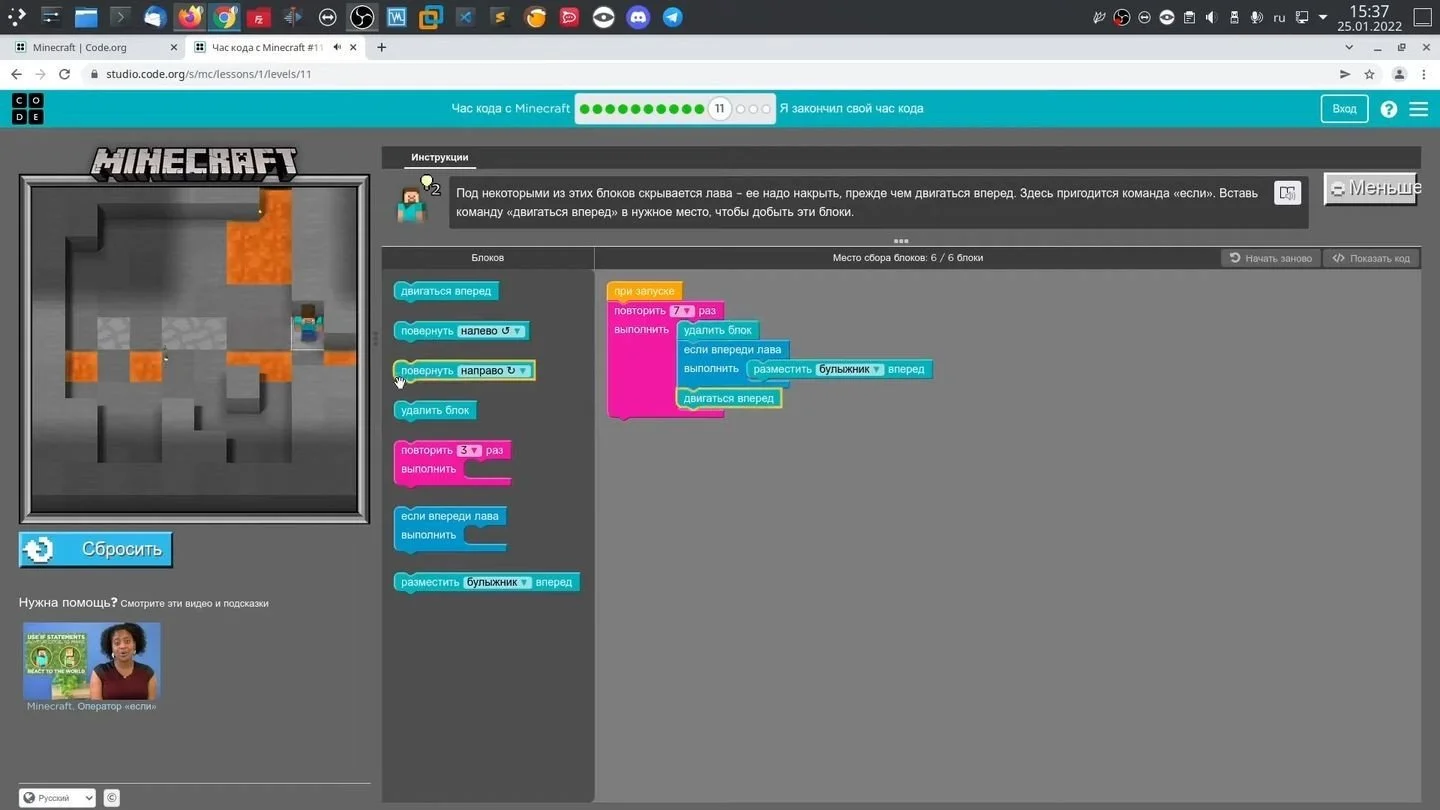This screenshot has height=810, width=1440.
Task: Mute the Час кода с Minecraft tab audio
Action: 338,47
